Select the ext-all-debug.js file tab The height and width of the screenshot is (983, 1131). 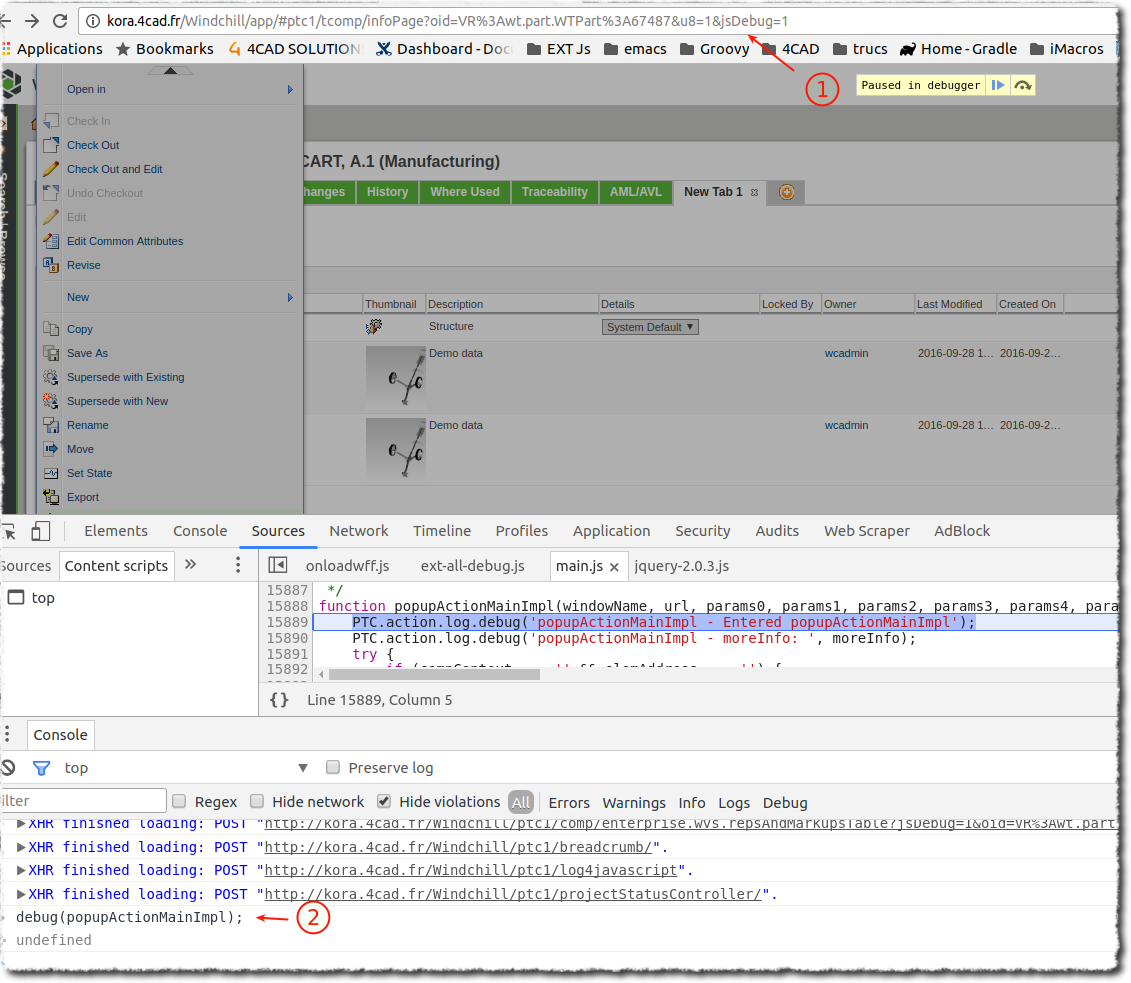[472, 566]
